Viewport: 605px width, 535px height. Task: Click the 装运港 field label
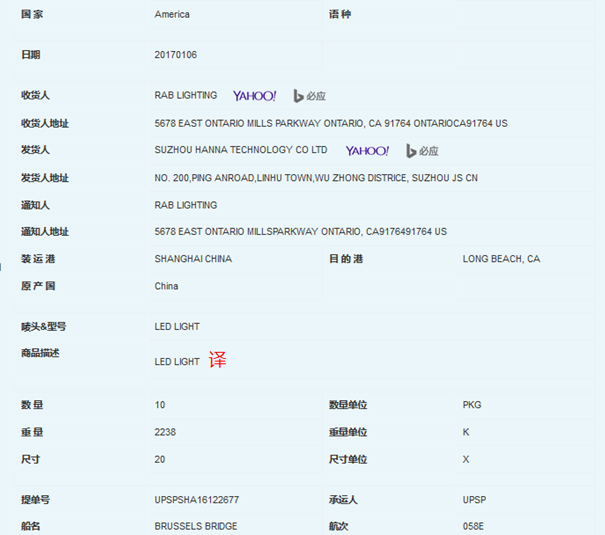(38, 259)
